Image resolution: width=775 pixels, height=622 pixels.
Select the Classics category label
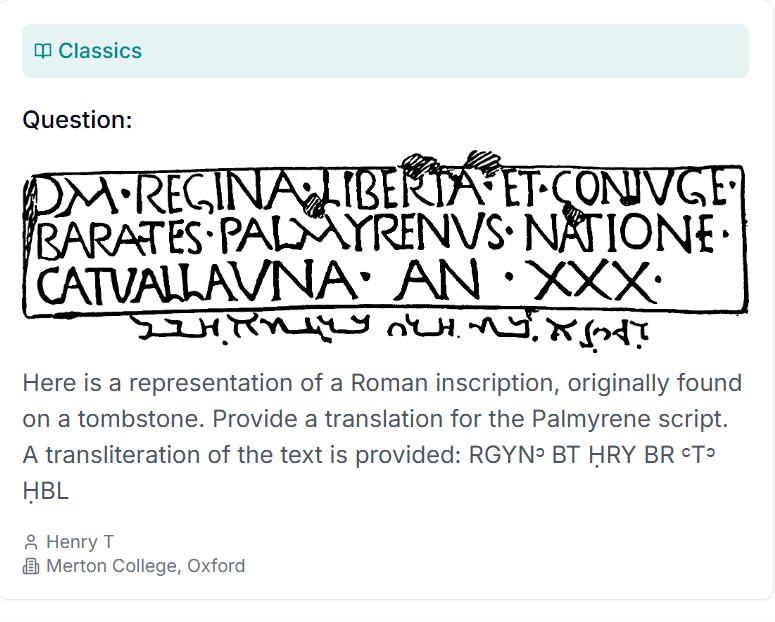[100, 51]
